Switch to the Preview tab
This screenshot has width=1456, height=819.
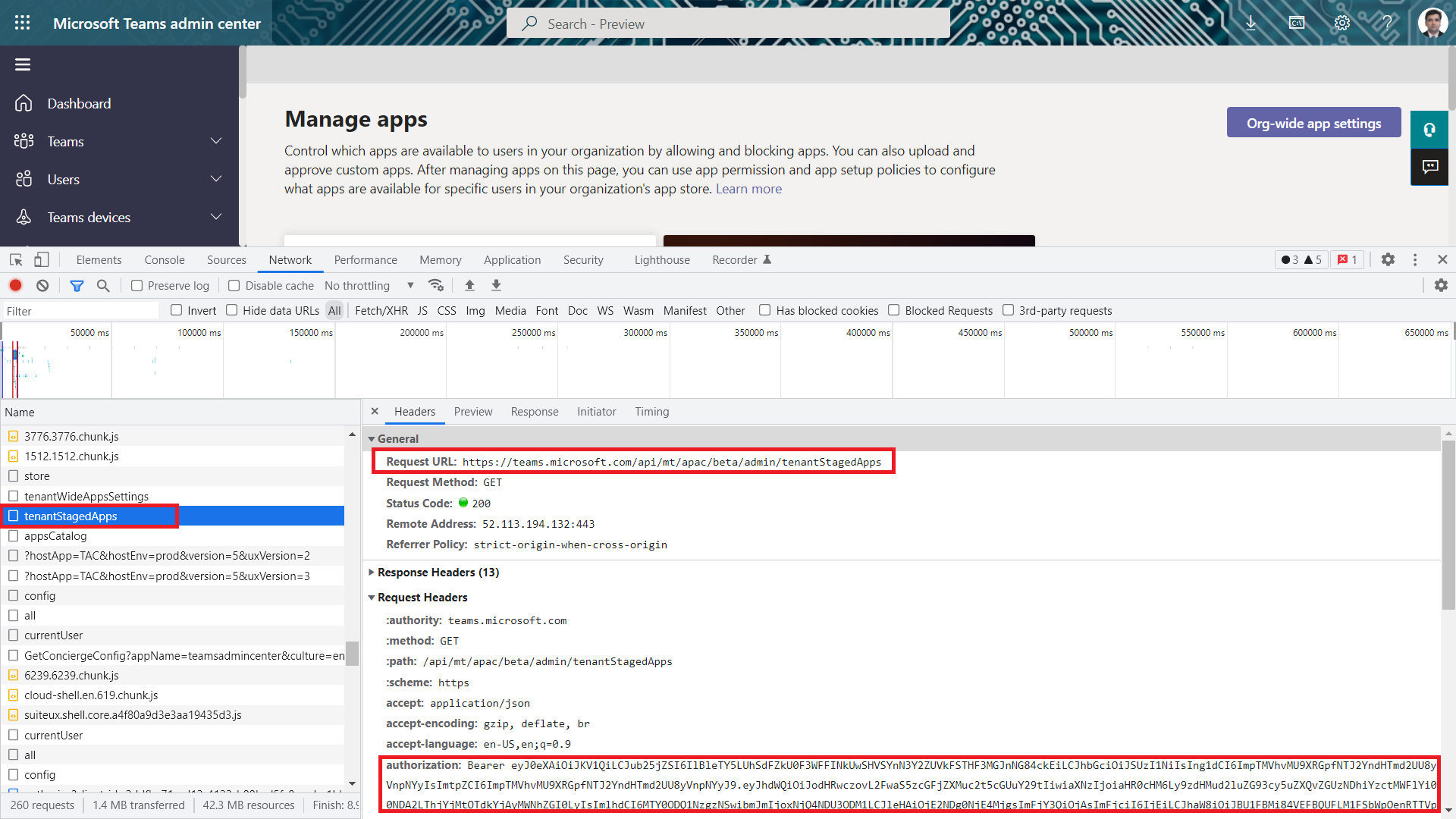coord(473,411)
